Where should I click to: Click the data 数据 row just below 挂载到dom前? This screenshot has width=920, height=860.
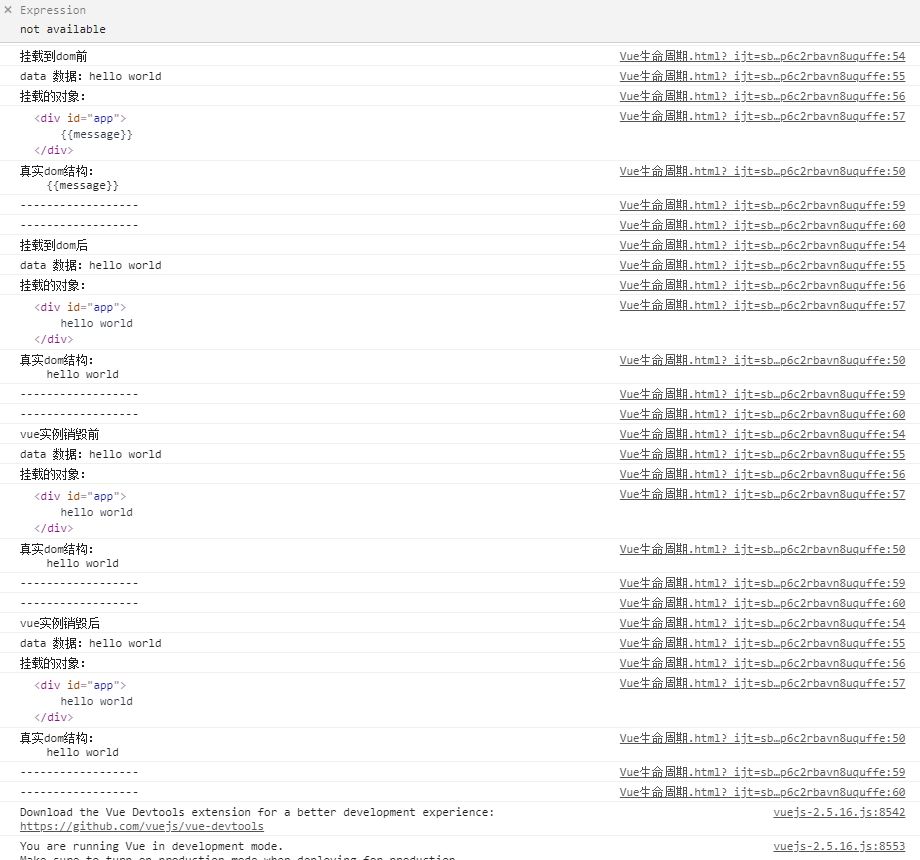90,76
